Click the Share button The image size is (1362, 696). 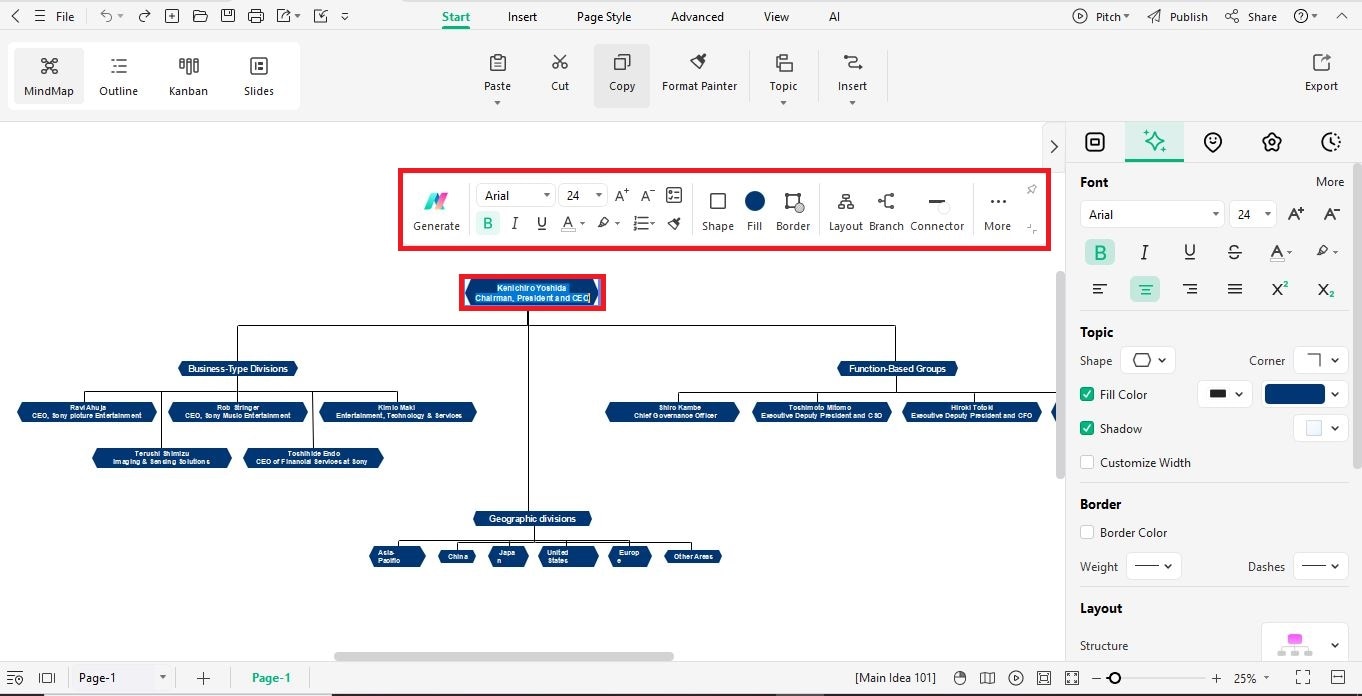click(1251, 17)
